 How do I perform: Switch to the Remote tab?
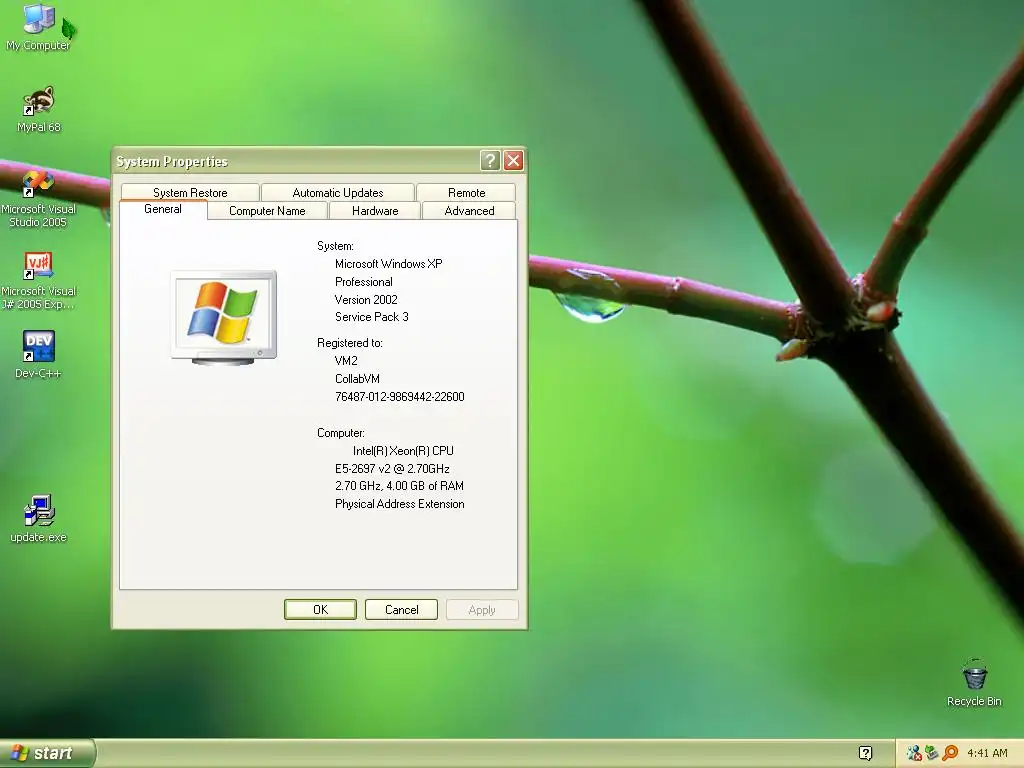[x=466, y=193]
